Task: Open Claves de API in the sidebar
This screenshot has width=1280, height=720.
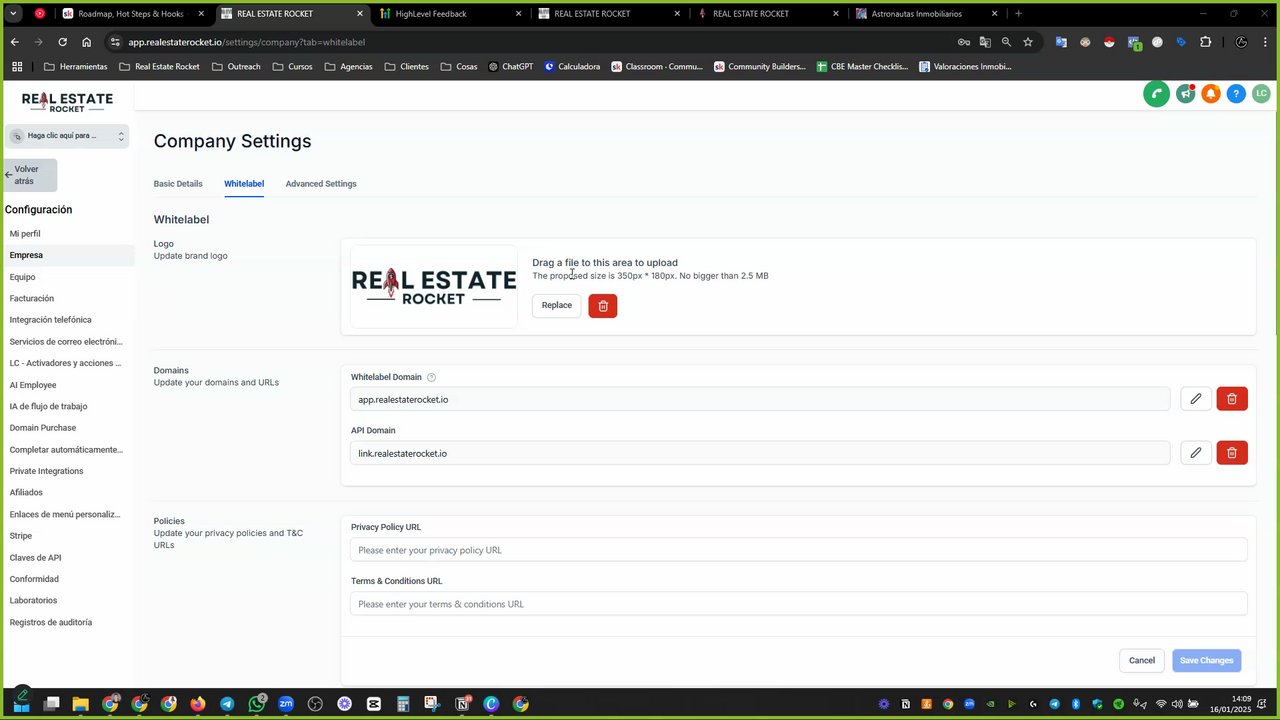Action: (x=35, y=558)
